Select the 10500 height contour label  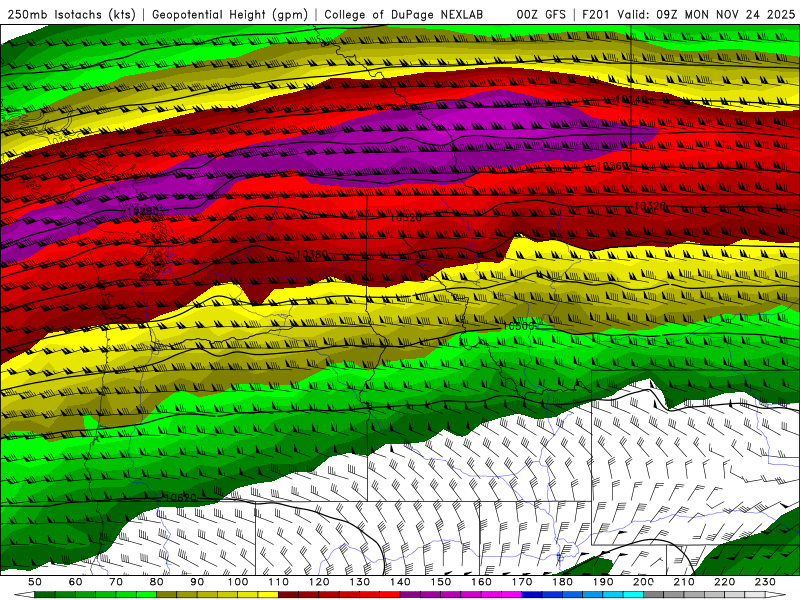pyautogui.click(x=518, y=326)
